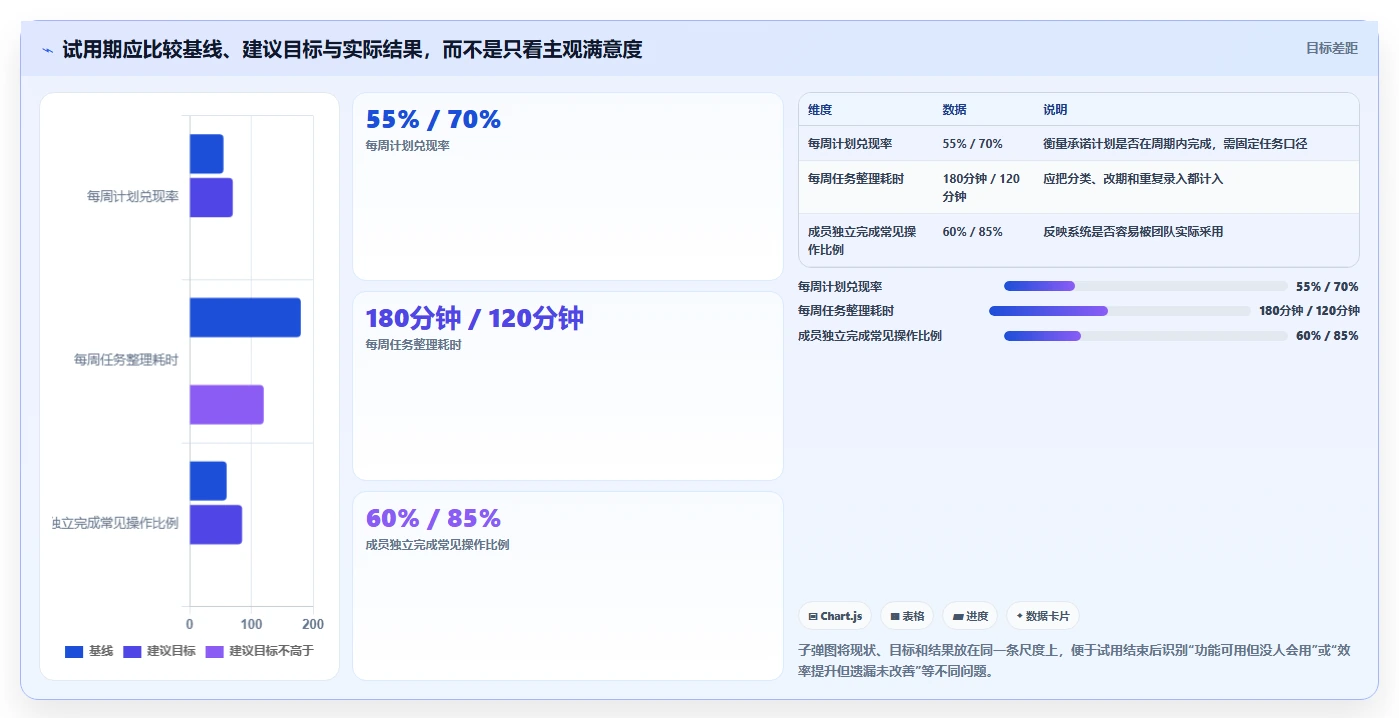Click the 100 tick on the chart axis
This screenshot has height=718, width=1399.
251,624
